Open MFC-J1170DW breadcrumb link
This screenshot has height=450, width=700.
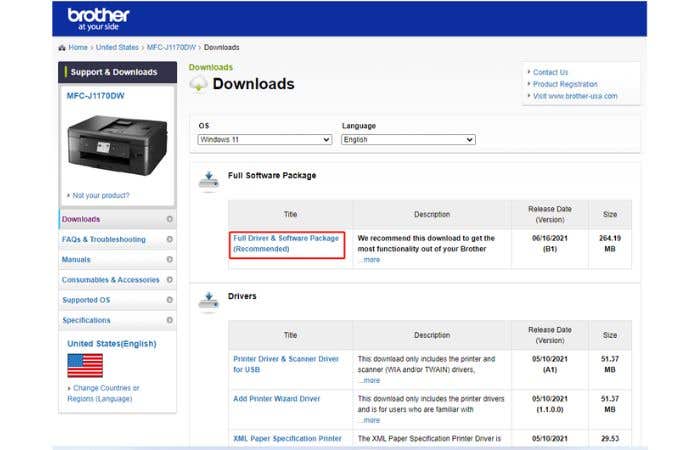coord(171,47)
